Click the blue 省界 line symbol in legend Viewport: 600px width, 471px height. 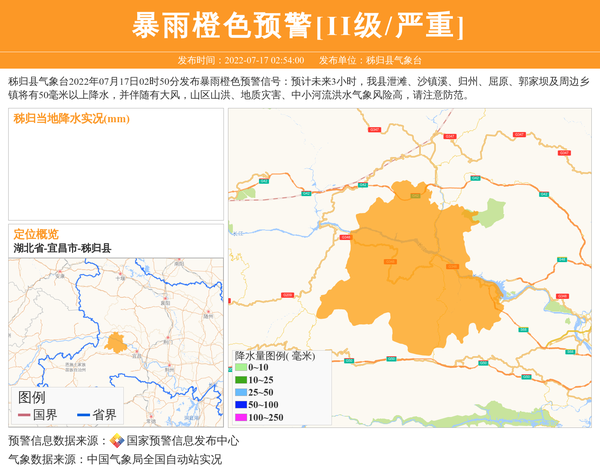click(83, 415)
